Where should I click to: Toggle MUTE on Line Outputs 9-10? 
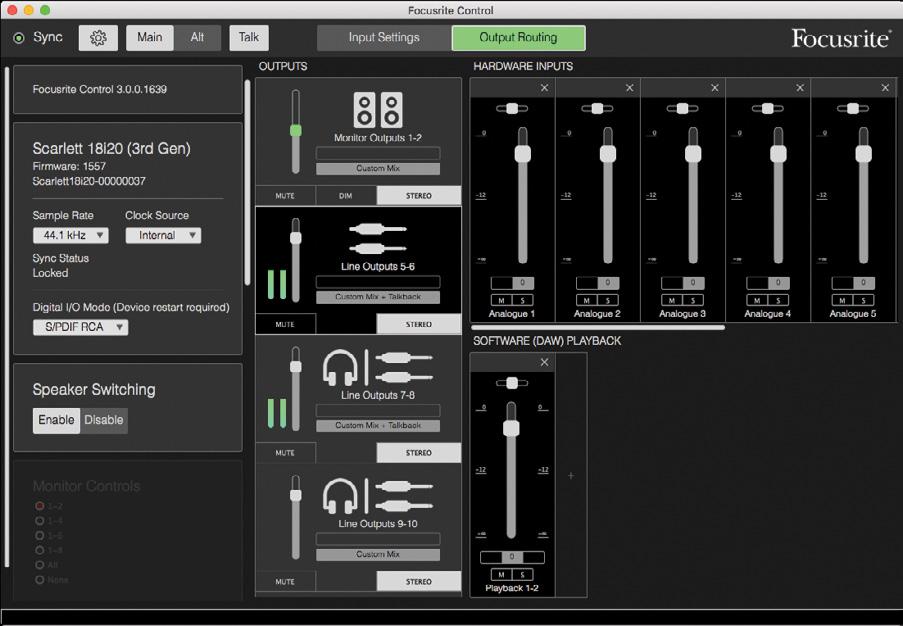[285, 582]
